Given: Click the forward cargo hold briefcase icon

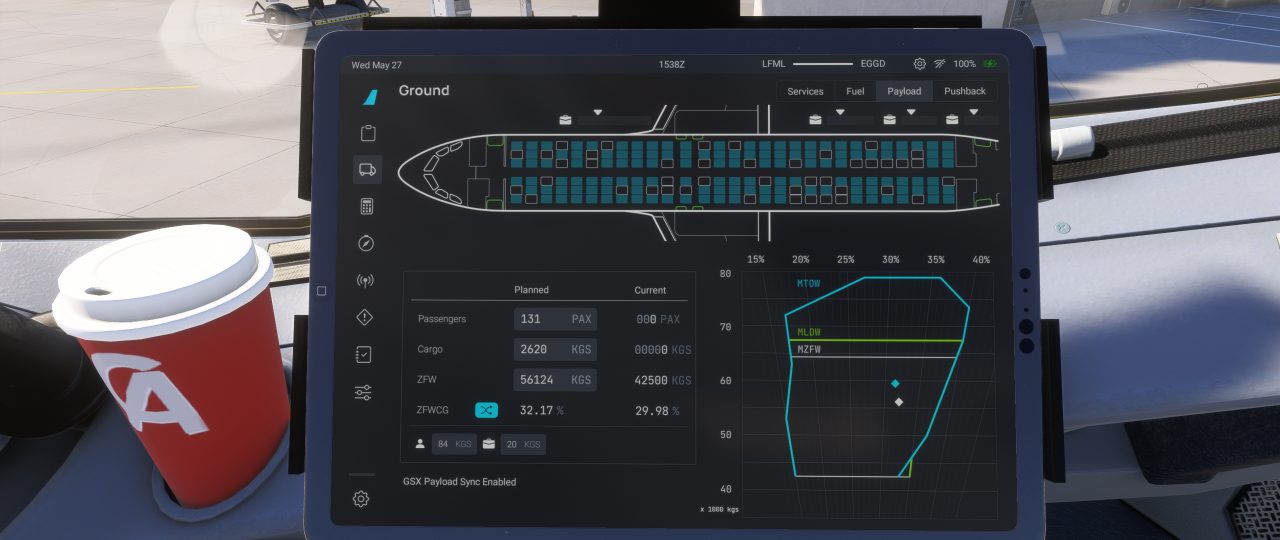Looking at the screenshot, I should [x=566, y=120].
